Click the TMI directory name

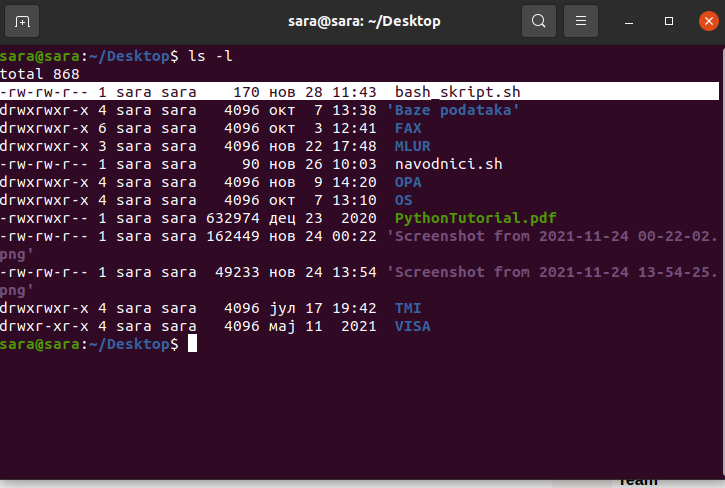pyautogui.click(x=408, y=309)
